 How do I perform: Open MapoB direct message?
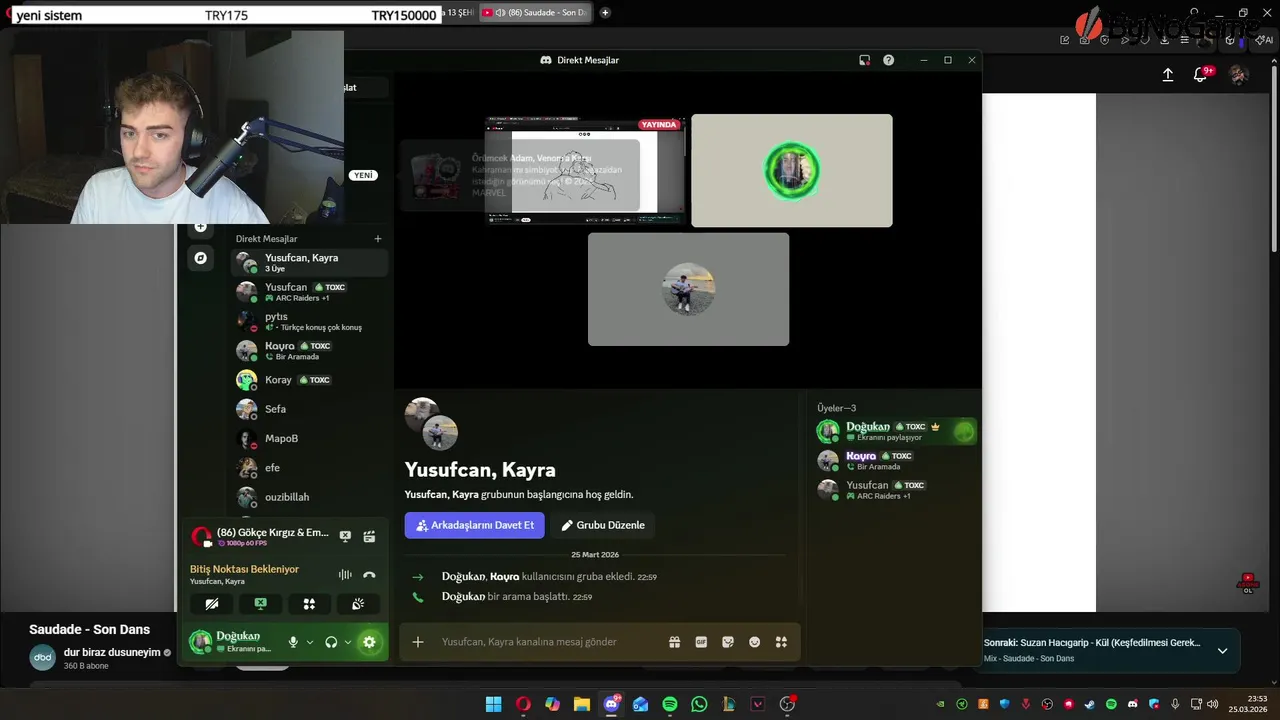tap(309, 438)
